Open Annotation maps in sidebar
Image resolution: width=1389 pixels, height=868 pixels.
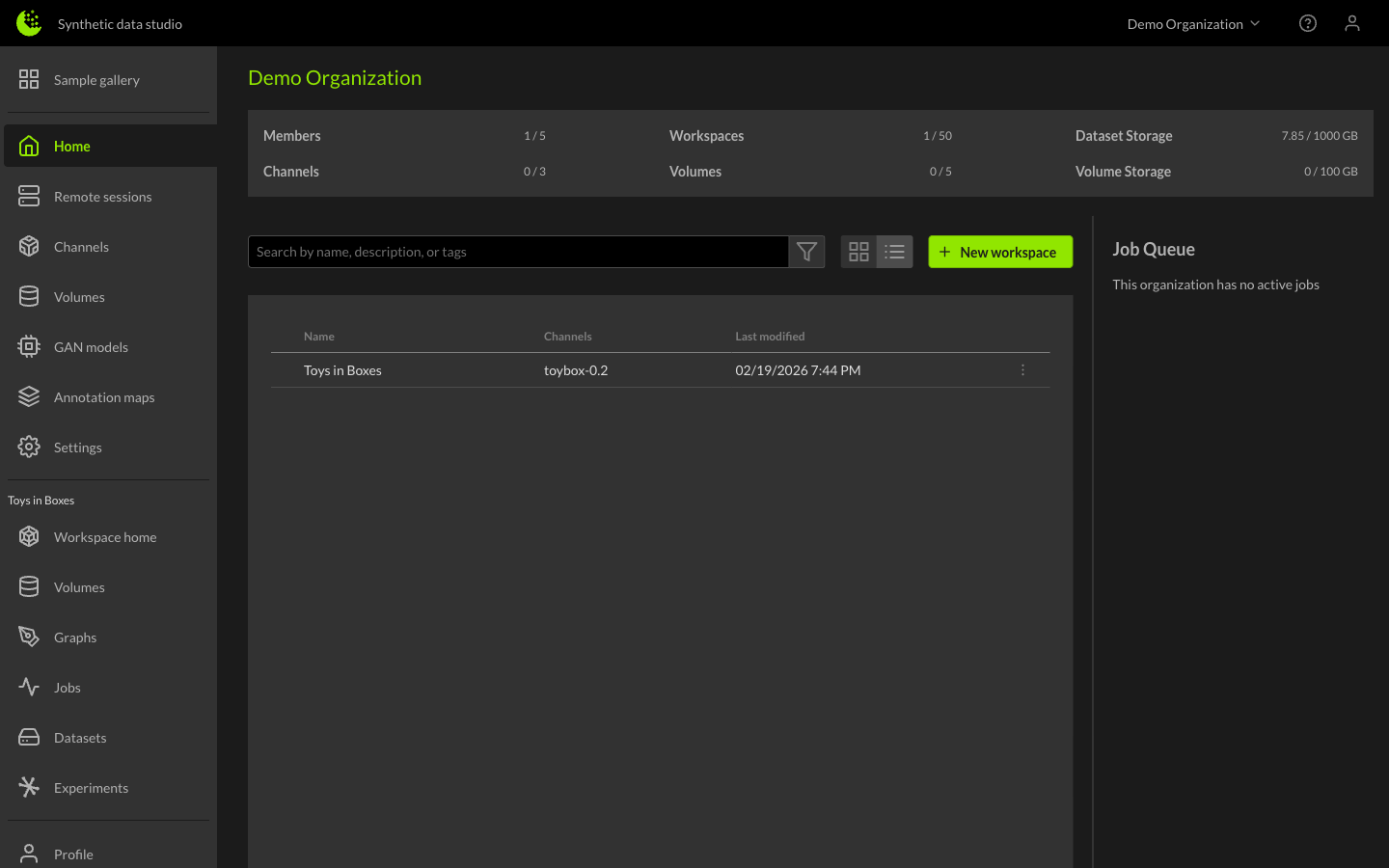pos(103,397)
